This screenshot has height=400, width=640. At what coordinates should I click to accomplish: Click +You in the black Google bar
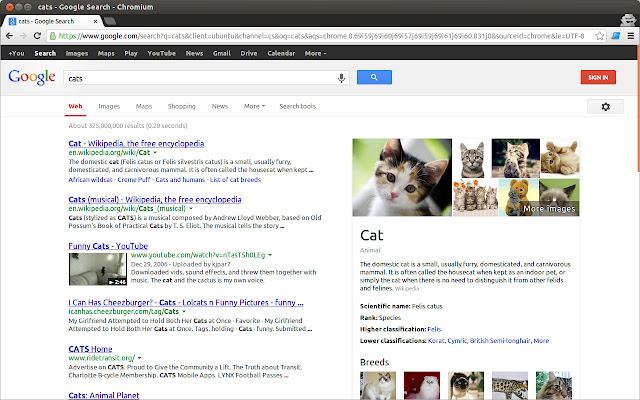pos(16,53)
